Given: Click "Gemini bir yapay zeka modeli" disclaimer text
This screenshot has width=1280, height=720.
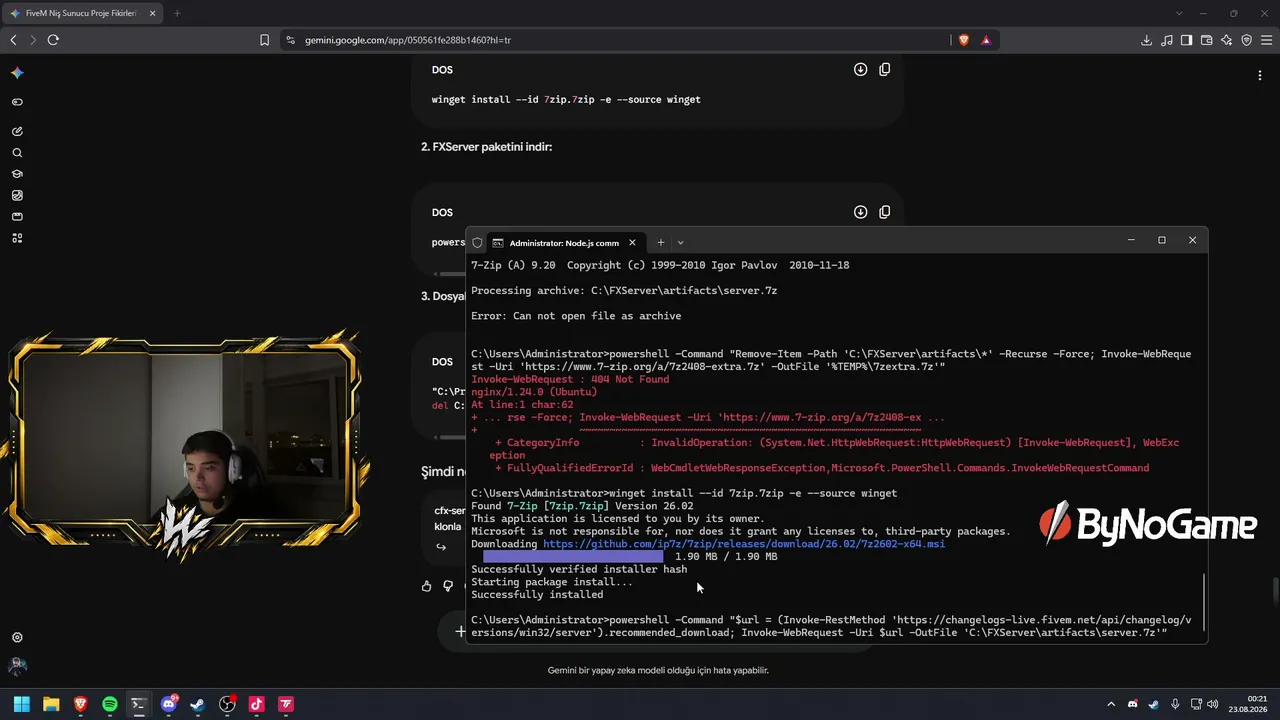Looking at the screenshot, I should coord(658,670).
